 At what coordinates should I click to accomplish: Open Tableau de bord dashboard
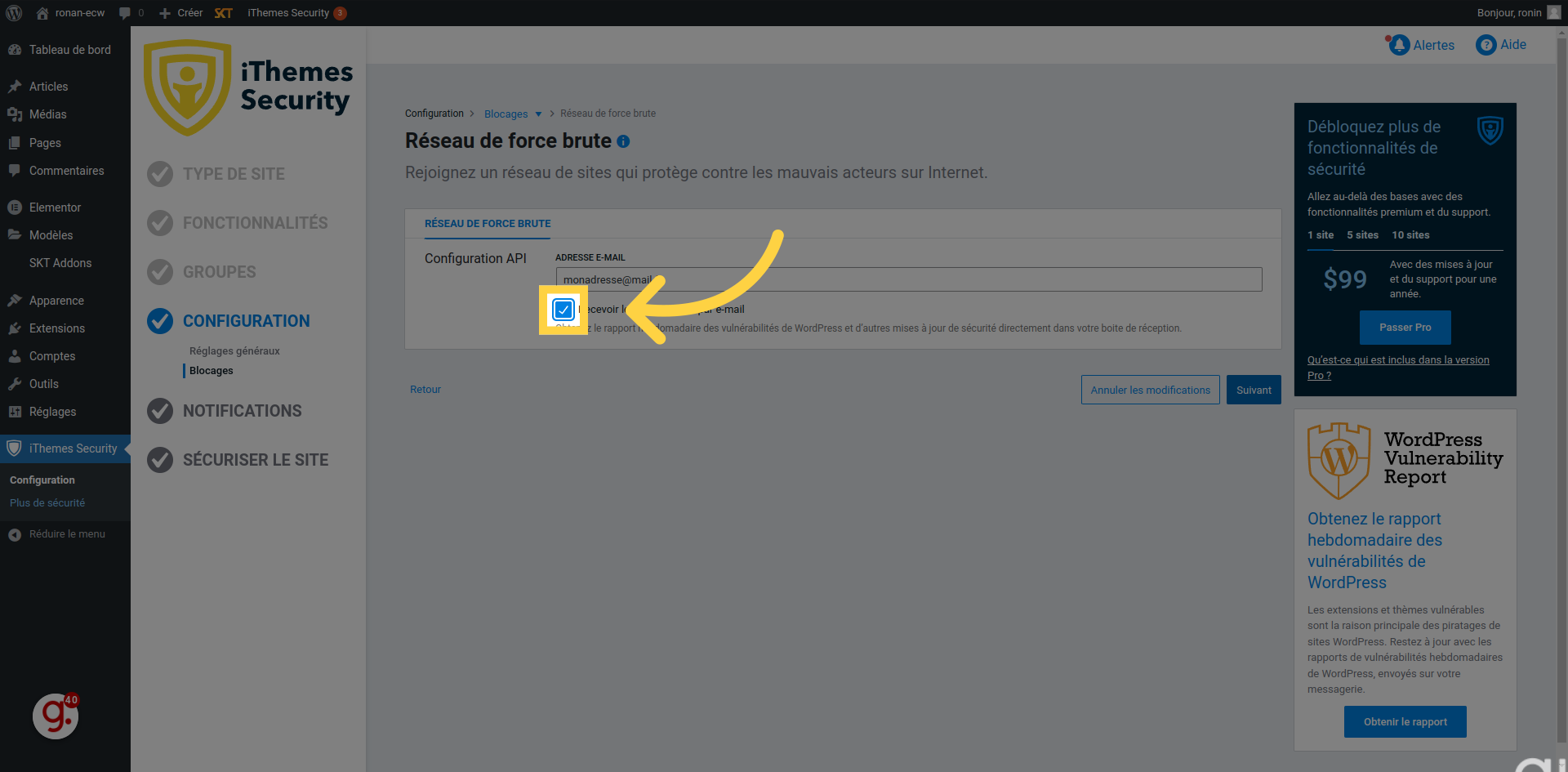pos(65,50)
